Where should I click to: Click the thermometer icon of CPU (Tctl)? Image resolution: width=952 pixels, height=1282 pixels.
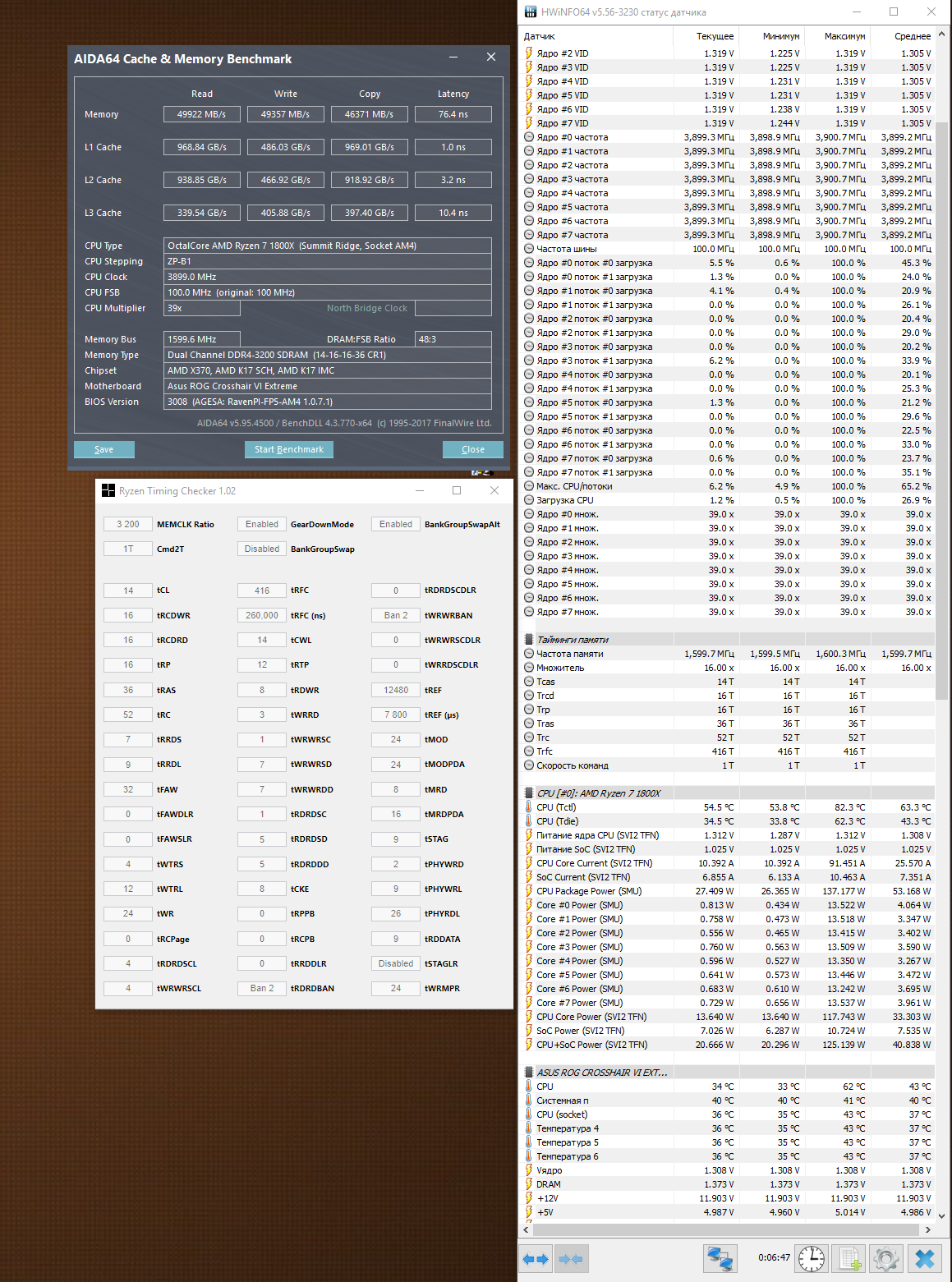529,806
